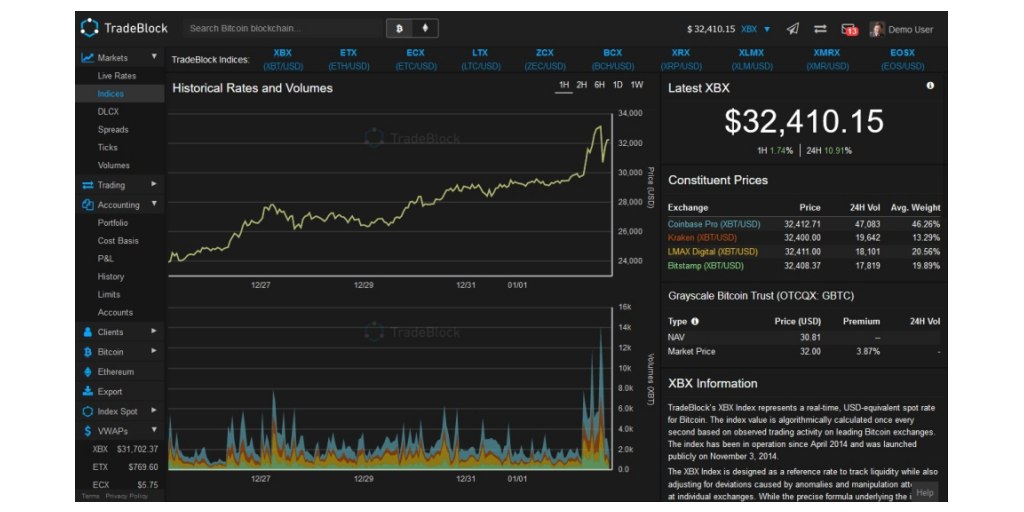Collapse the Markets section arrow
This screenshot has width=1024, height=512.
(x=154, y=57)
